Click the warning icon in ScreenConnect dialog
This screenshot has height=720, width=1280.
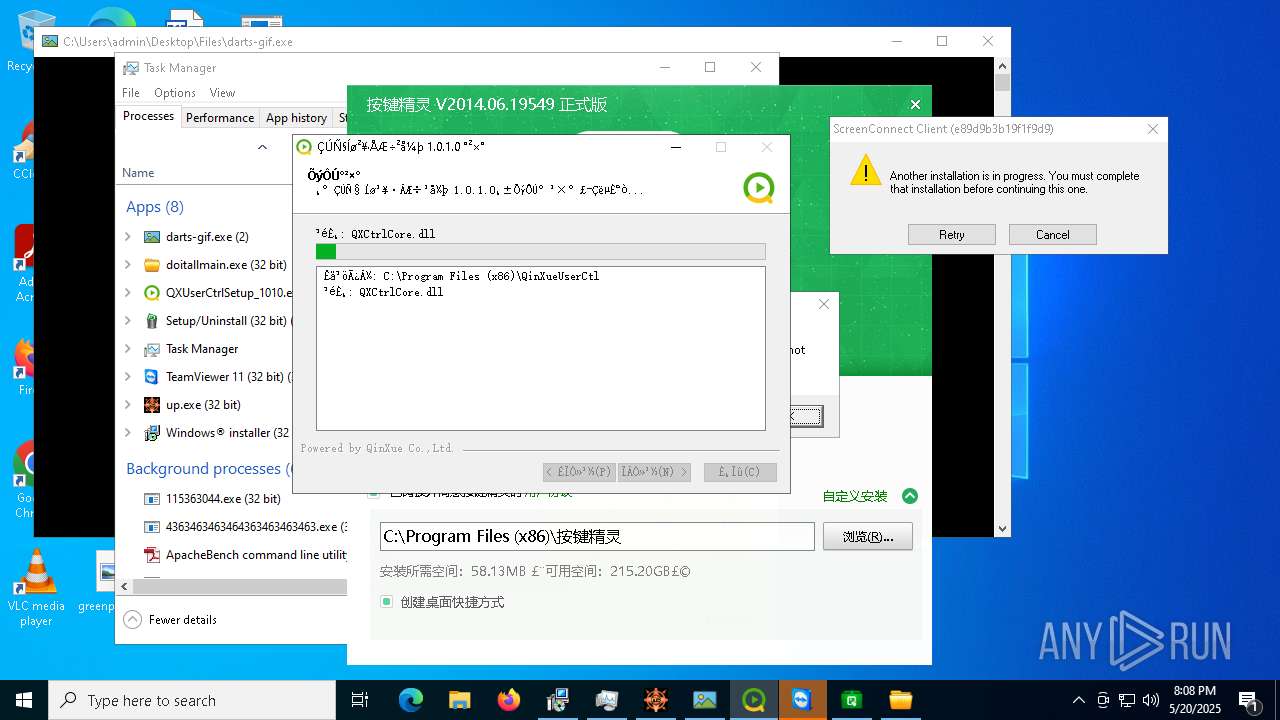point(865,170)
